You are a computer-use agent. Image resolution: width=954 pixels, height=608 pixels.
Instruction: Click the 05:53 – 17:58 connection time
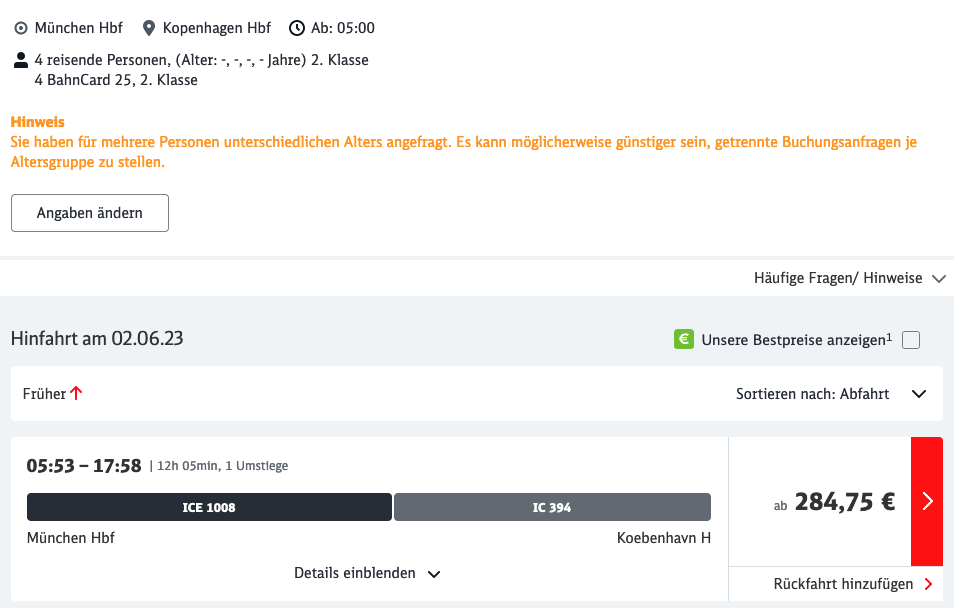pyautogui.click(x=84, y=465)
